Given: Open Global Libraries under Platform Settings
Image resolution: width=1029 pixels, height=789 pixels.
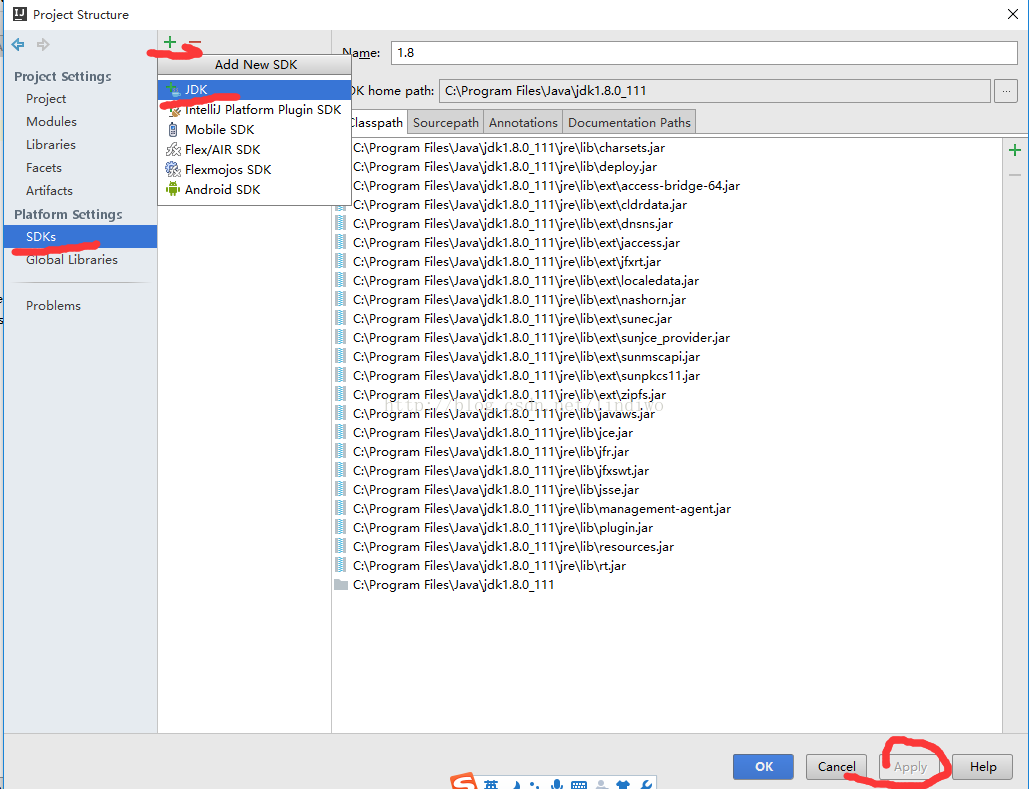Looking at the screenshot, I should click(72, 259).
